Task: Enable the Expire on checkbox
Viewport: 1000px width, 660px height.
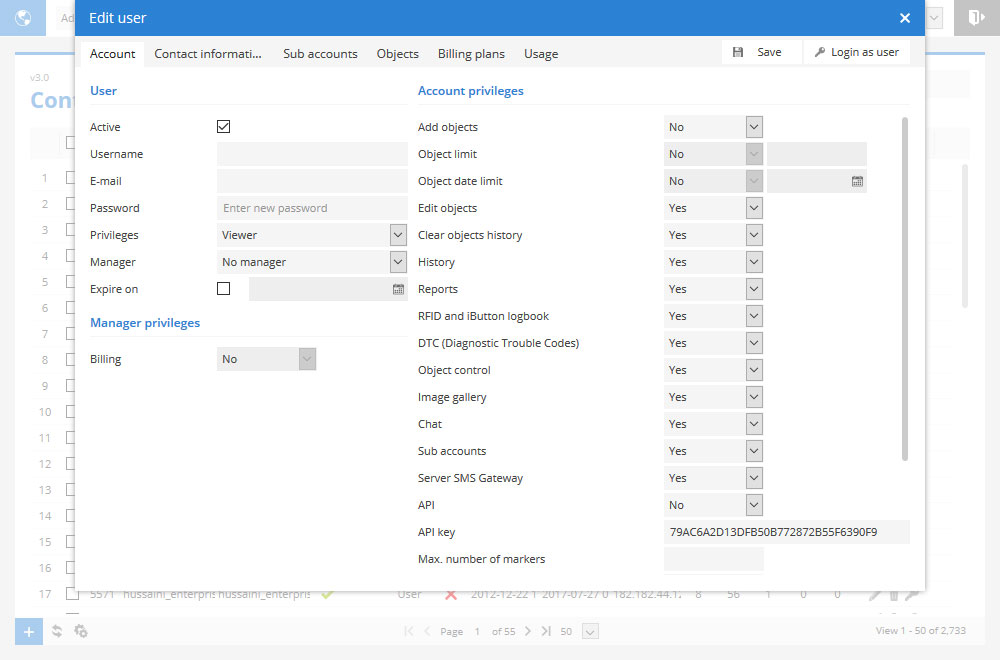Action: (x=223, y=289)
